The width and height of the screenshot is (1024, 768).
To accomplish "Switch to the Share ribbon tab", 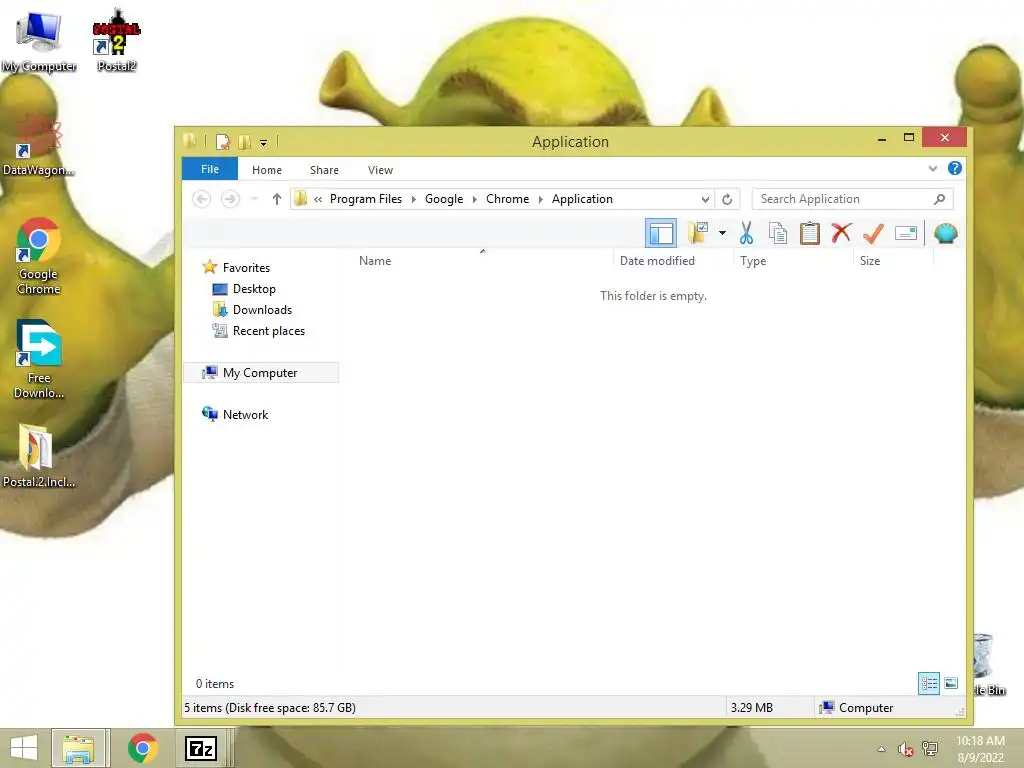I will click(324, 170).
